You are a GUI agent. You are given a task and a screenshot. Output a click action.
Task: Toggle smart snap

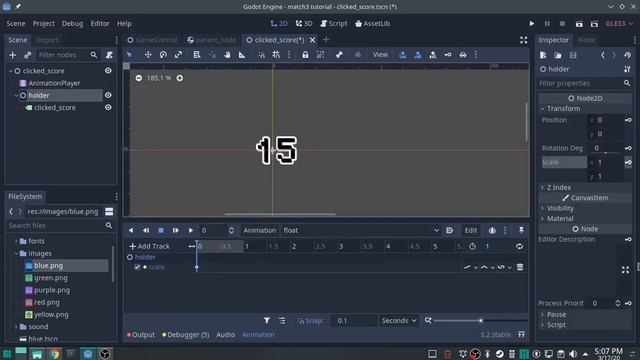coord(261,55)
